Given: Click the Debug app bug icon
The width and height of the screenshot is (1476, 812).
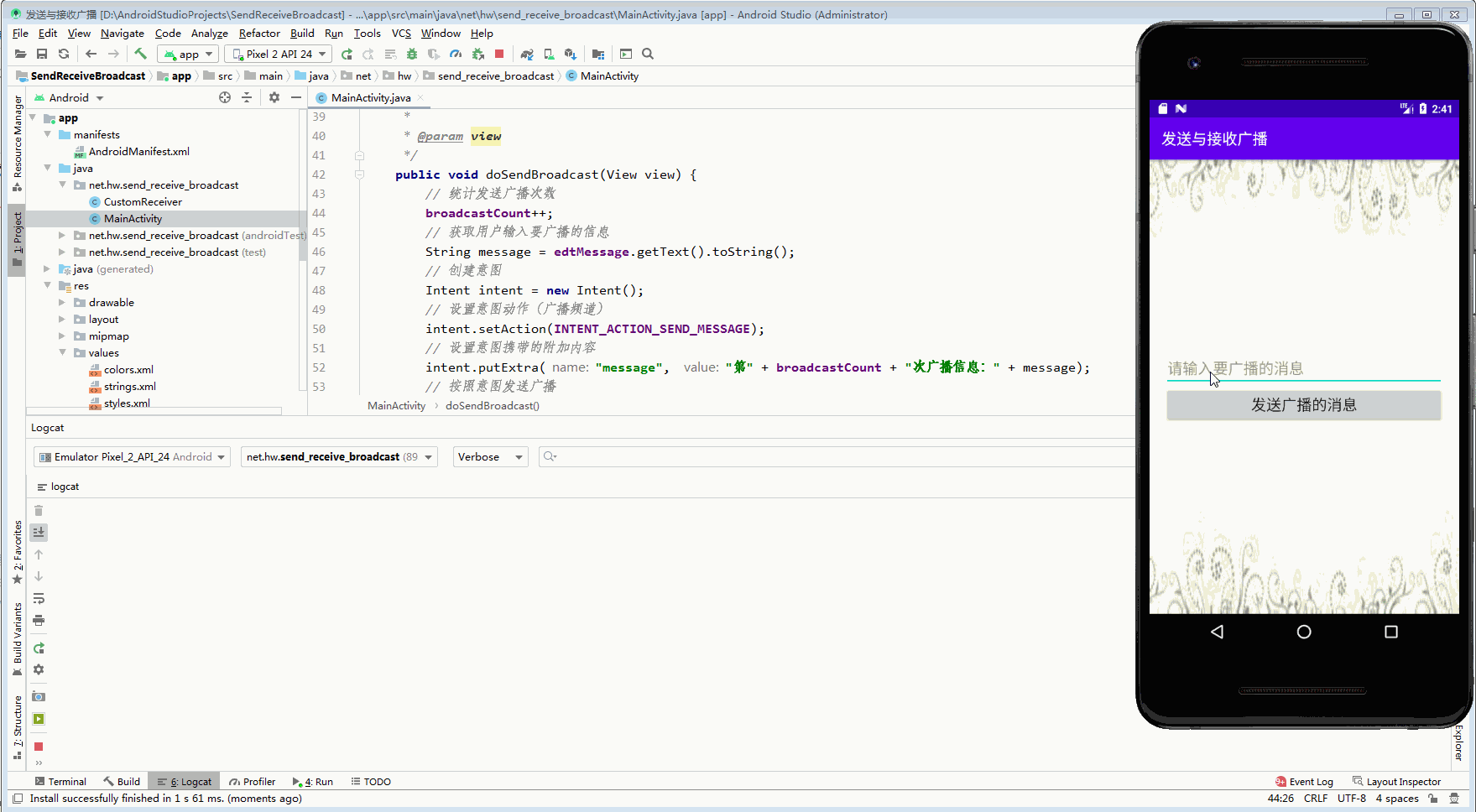Looking at the screenshot, I should coord(412,54).
